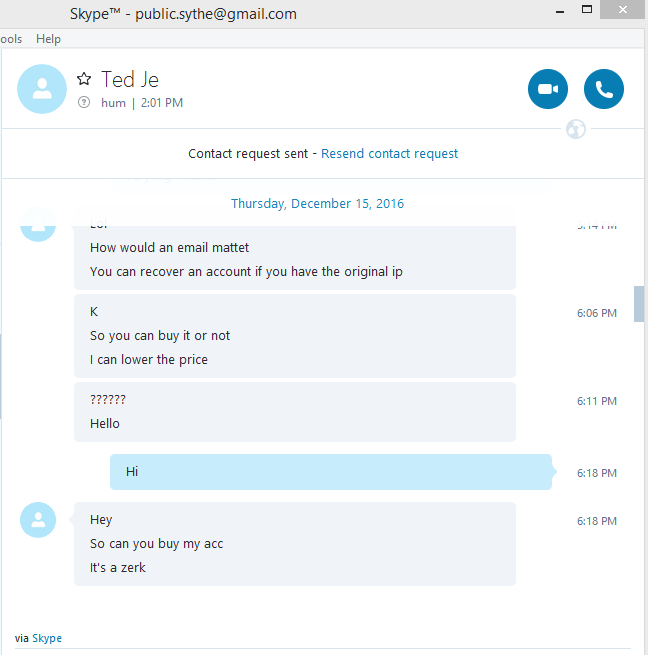Click the Thursday, December 15, 2016 date header
Screen dimensions: 648x655
(x=318, y=203)
